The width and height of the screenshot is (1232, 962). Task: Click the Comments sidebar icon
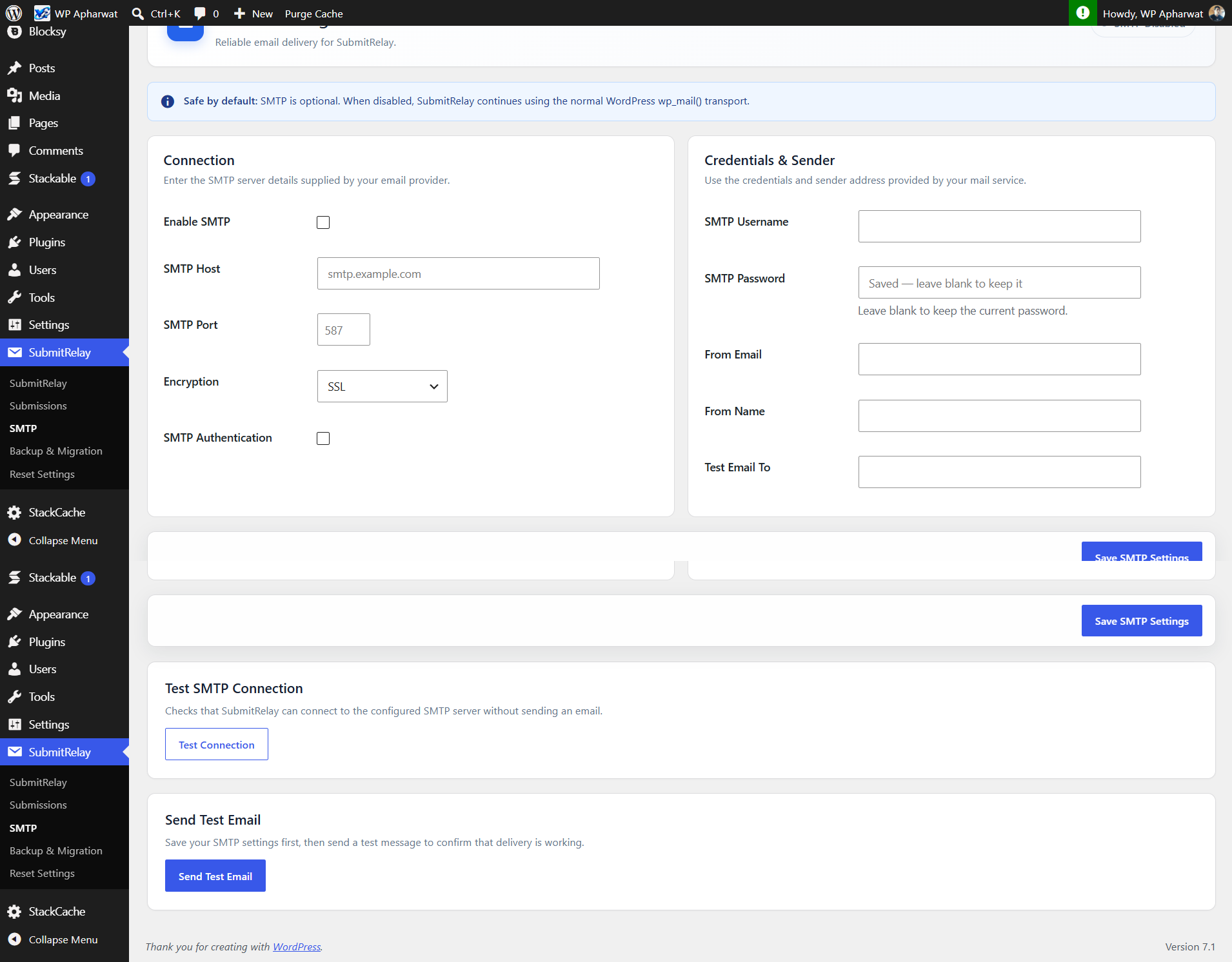(x=14, y=150)
